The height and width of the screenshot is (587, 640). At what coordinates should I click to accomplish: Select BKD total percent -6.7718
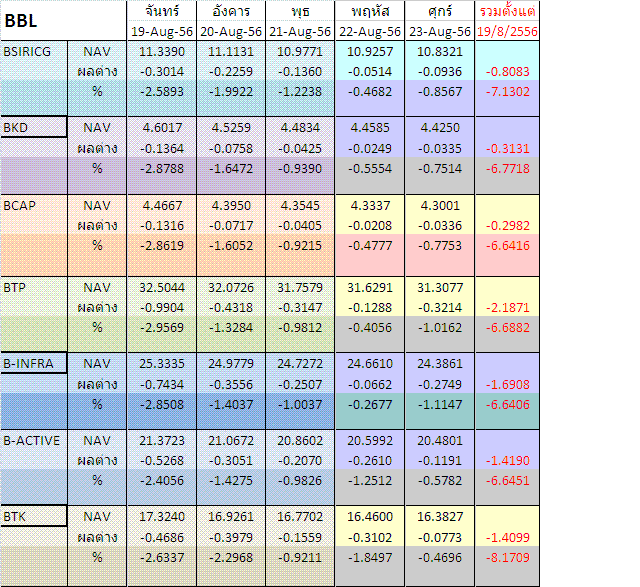coord(507,168)
